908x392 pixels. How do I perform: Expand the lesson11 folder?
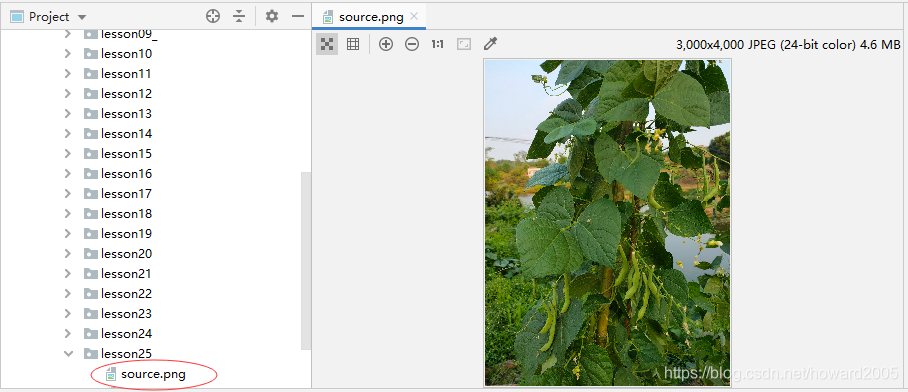coord(68,74)
